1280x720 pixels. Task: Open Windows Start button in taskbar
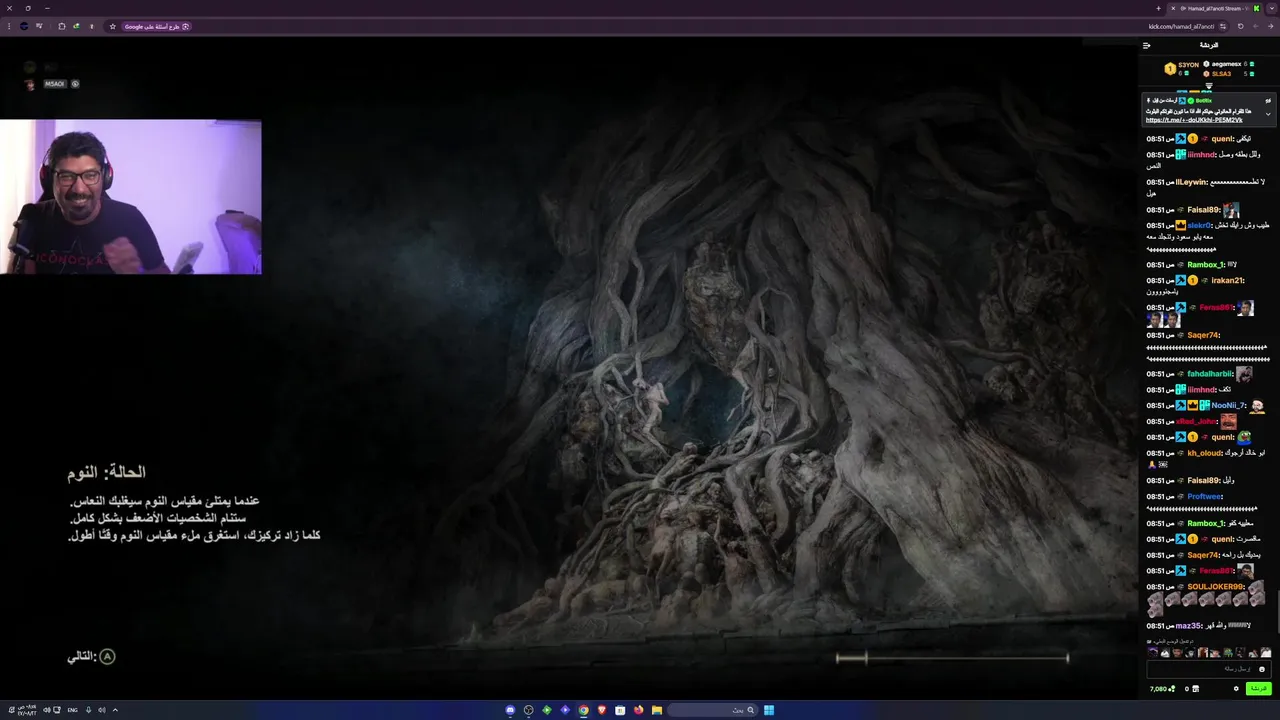click(x=769, y=710)
